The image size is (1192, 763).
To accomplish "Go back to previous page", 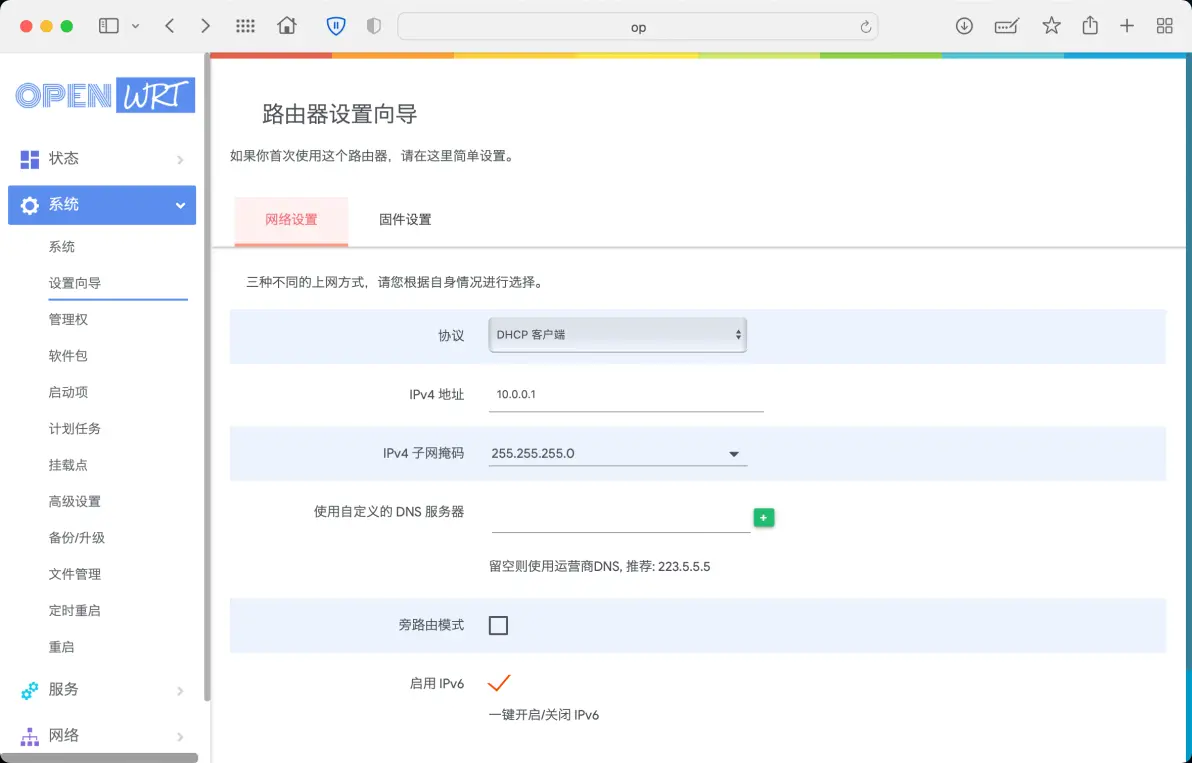I will [x=170, y=26].
